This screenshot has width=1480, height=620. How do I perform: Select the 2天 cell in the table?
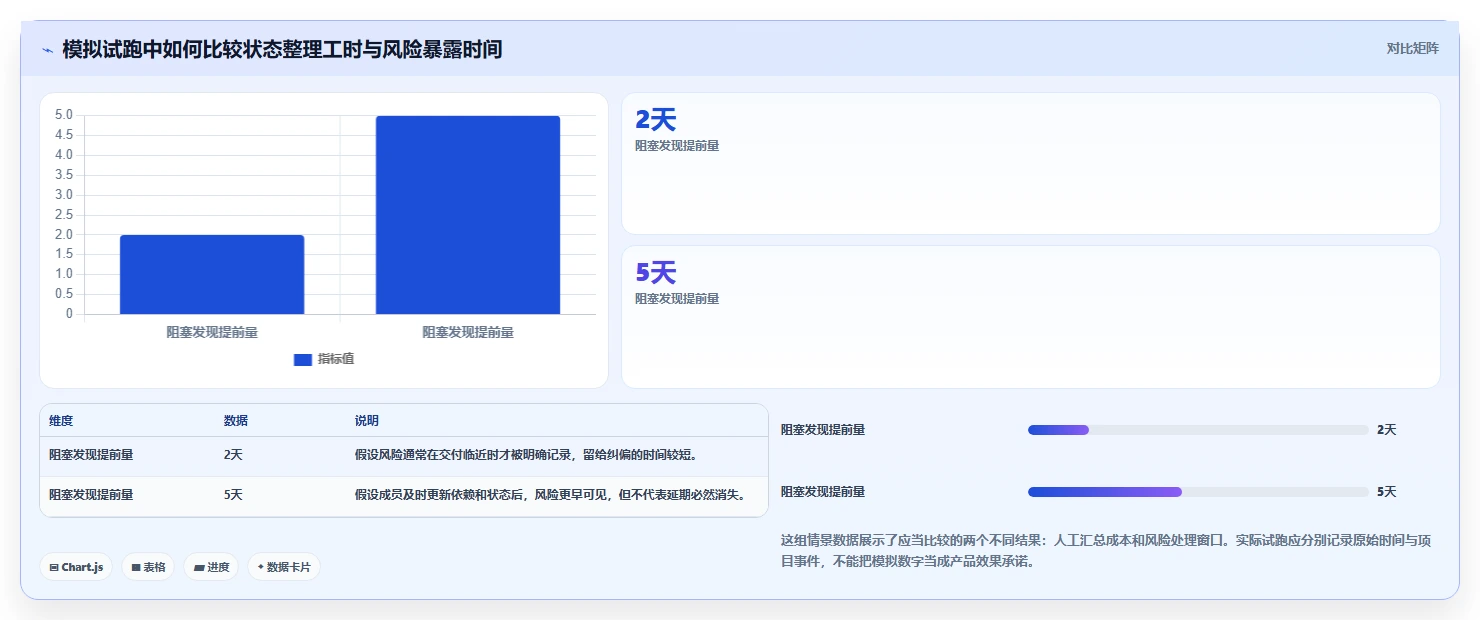(x=233, y=455)
